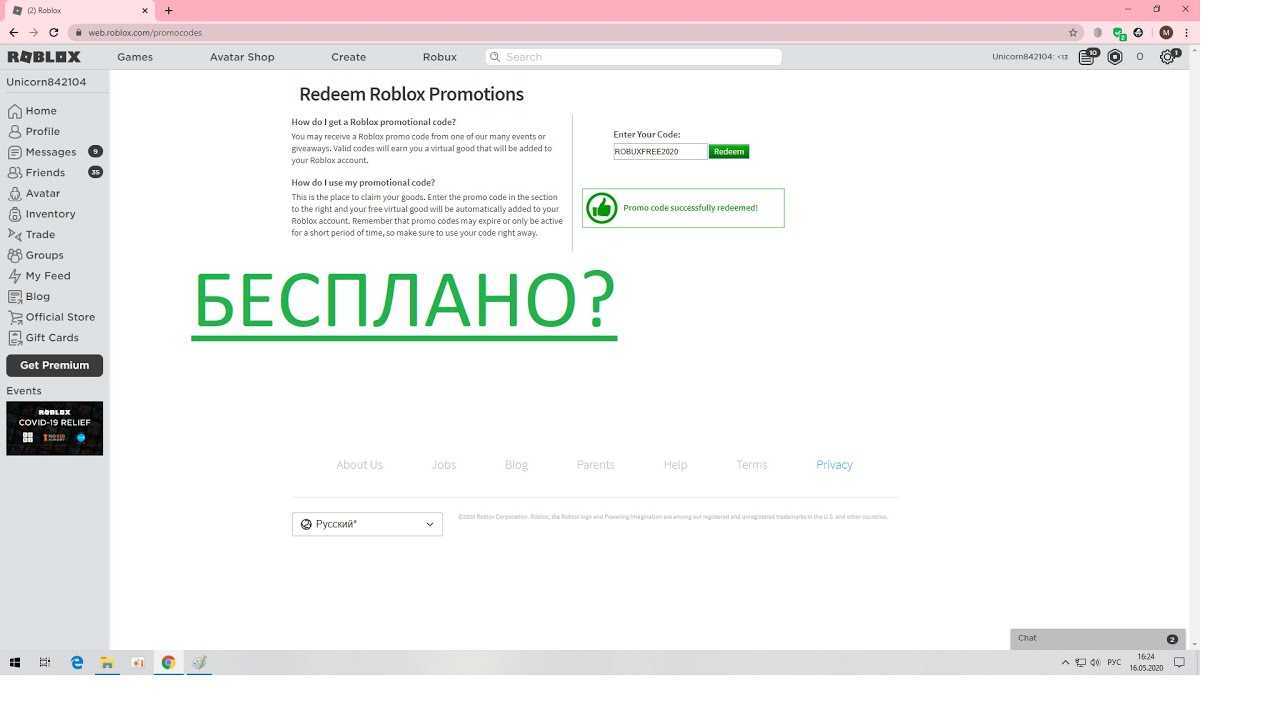Open the Chrome three-dot menu
Viewport: 1280px width, 720px height.
click(1187, 32)
